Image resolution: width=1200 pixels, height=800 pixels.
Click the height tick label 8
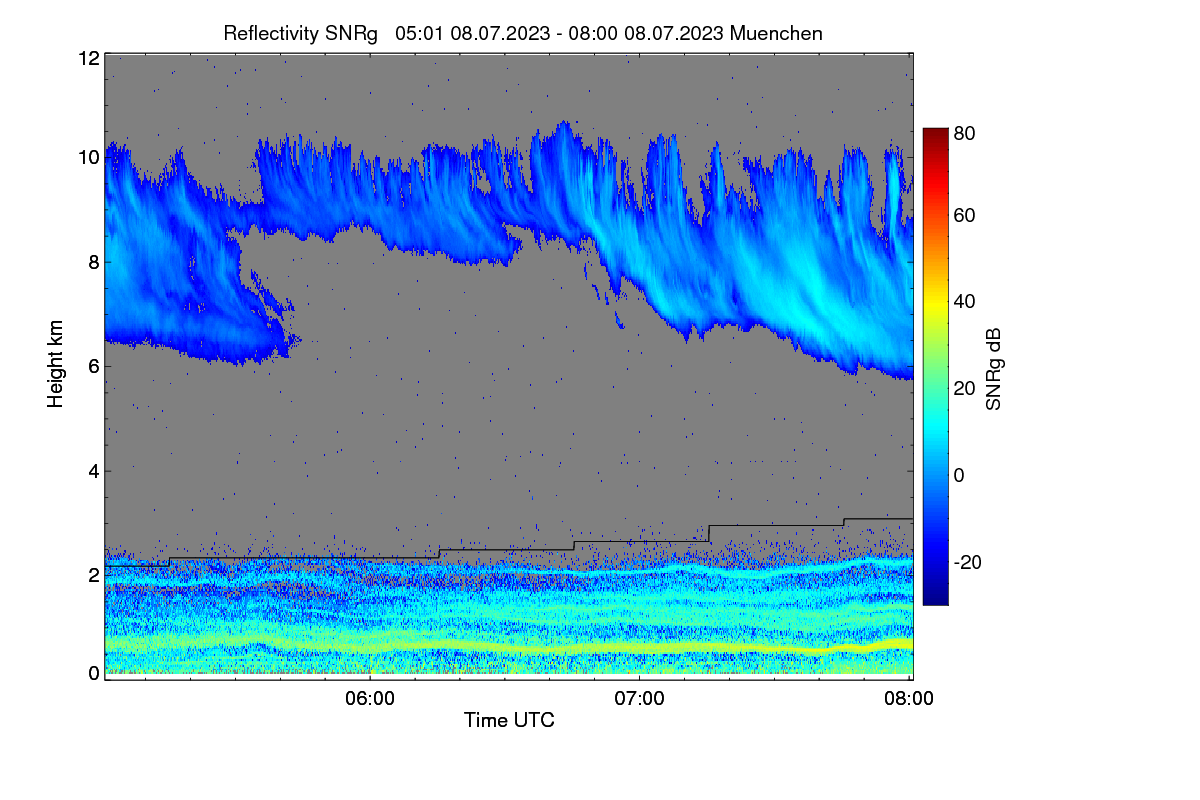coord(93,262)
